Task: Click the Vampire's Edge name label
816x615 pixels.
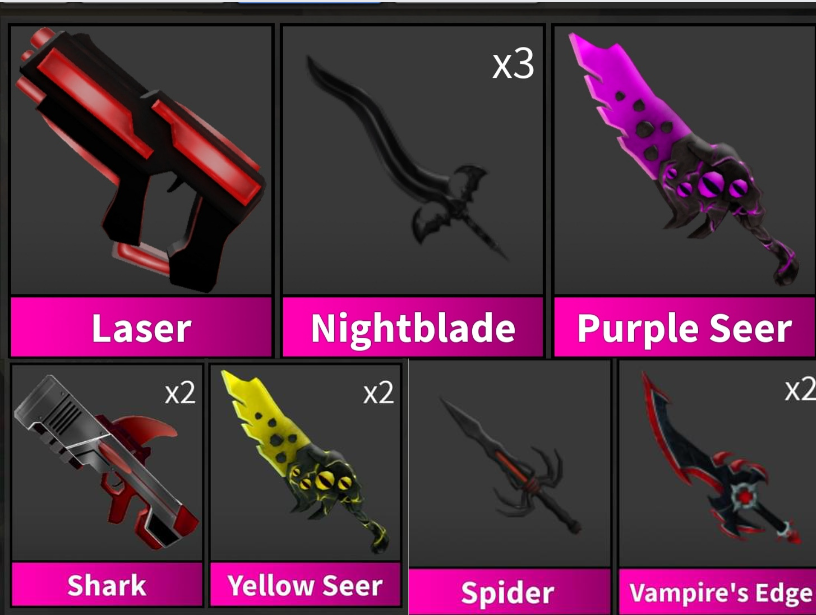Action: click(x=718, y=592)
